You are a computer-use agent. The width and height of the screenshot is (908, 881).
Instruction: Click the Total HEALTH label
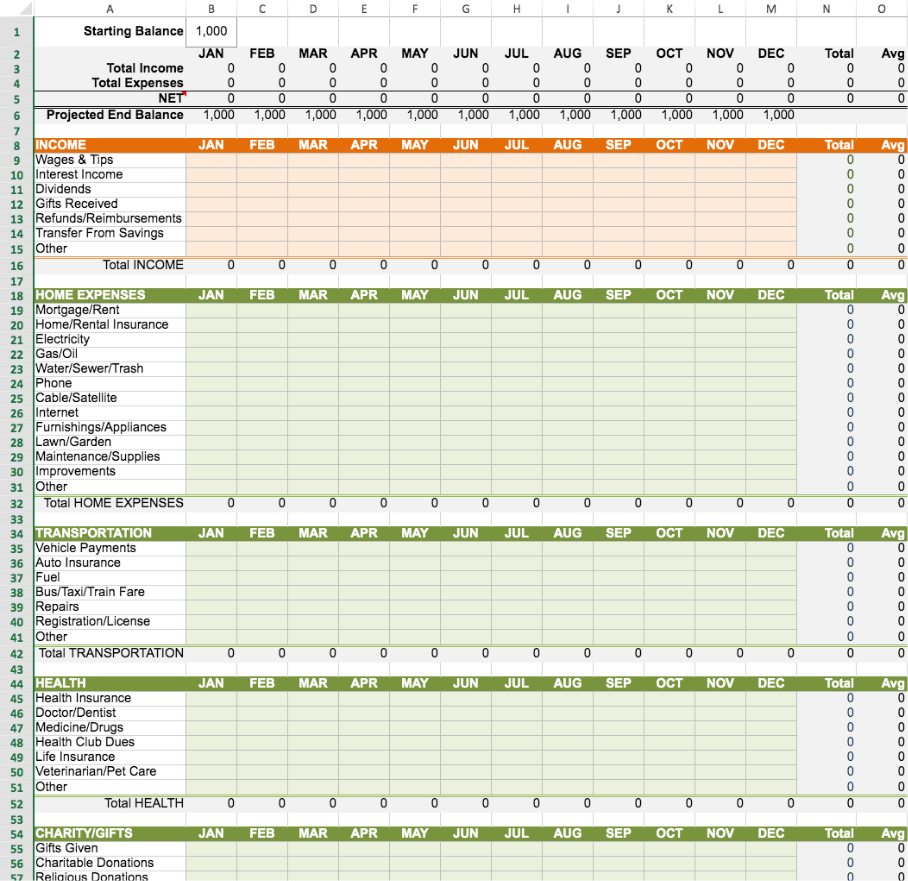144,803
